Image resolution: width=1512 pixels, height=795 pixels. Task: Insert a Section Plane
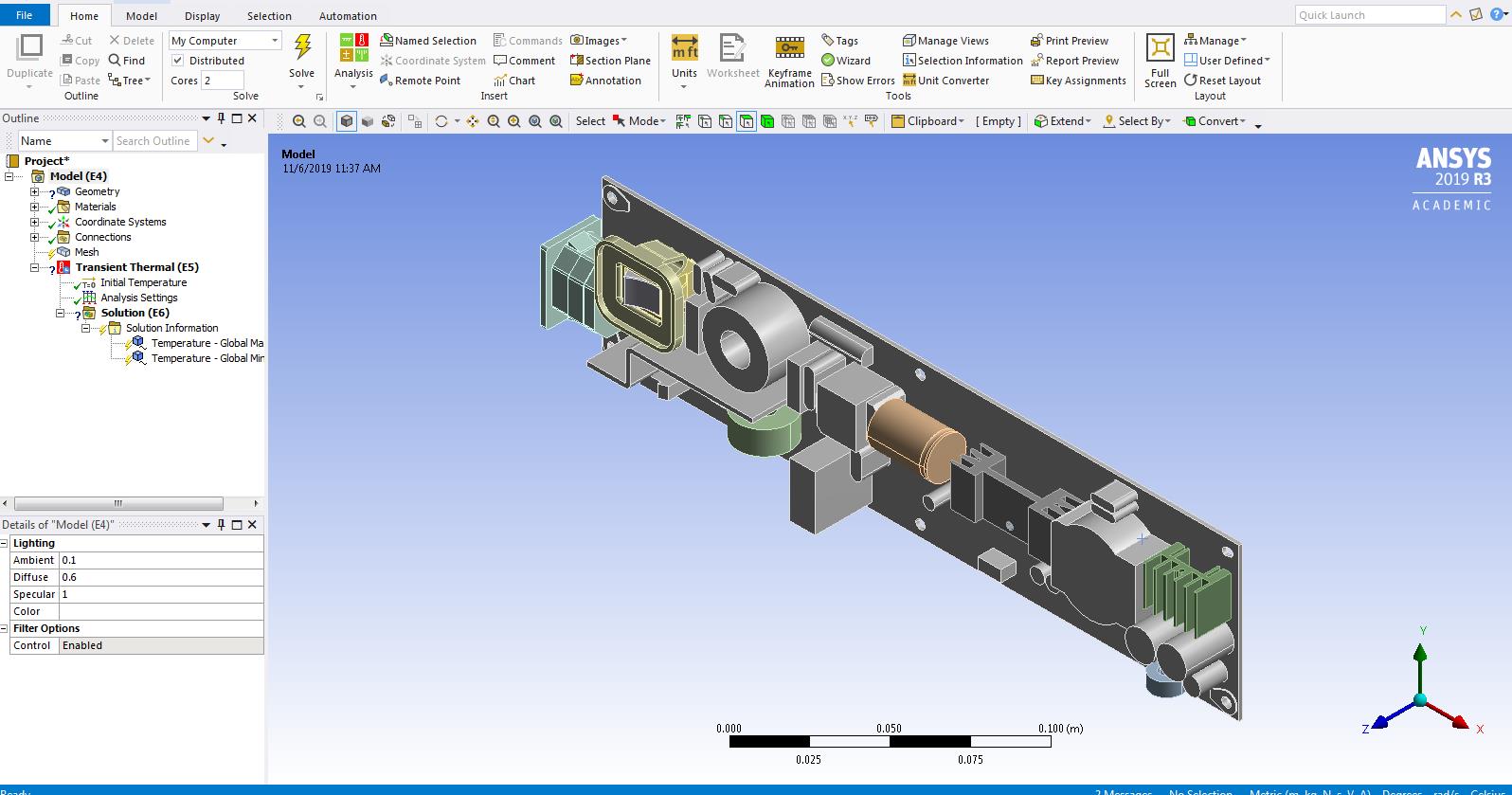tap(610, 61)
